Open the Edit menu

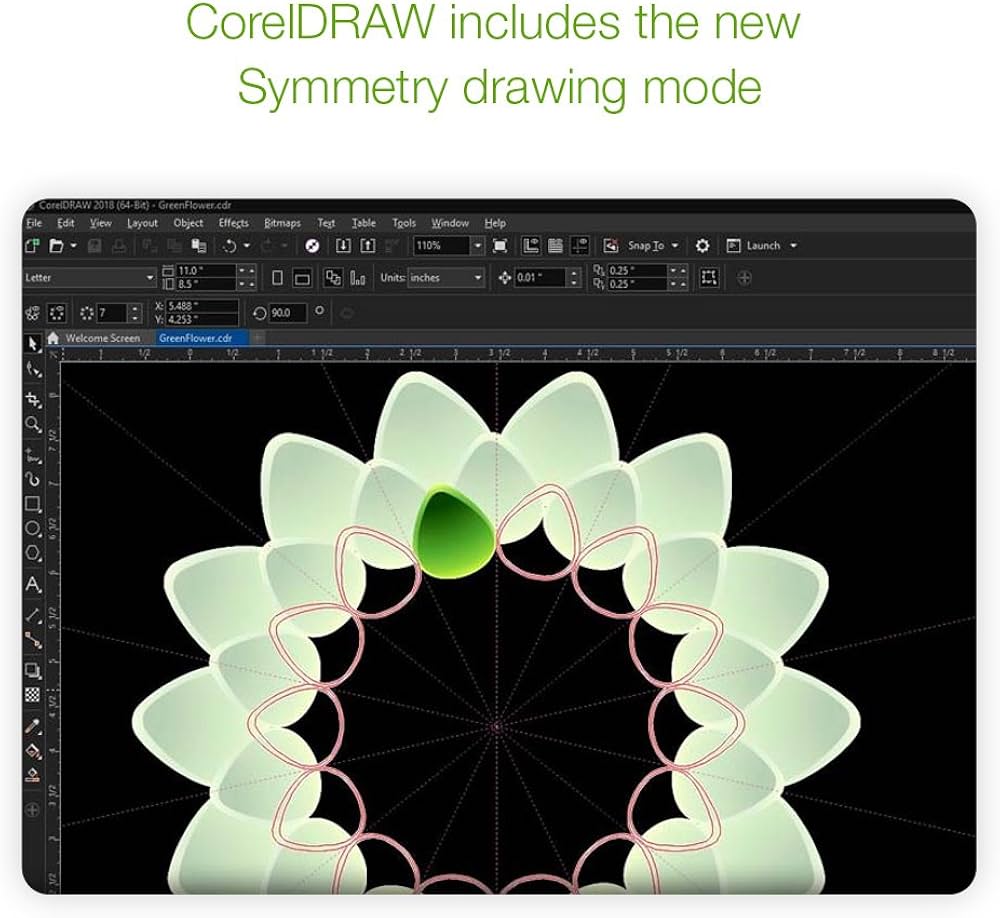(x=66, y=223)
